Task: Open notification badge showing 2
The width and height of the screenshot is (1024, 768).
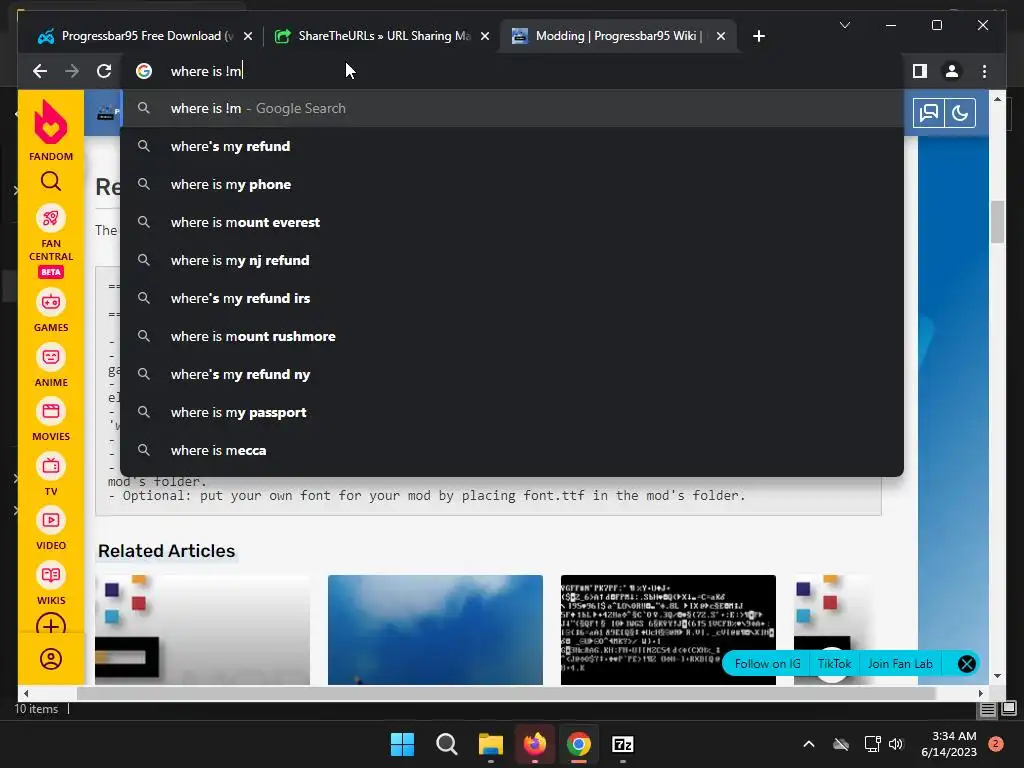Action: coord(996,744)
